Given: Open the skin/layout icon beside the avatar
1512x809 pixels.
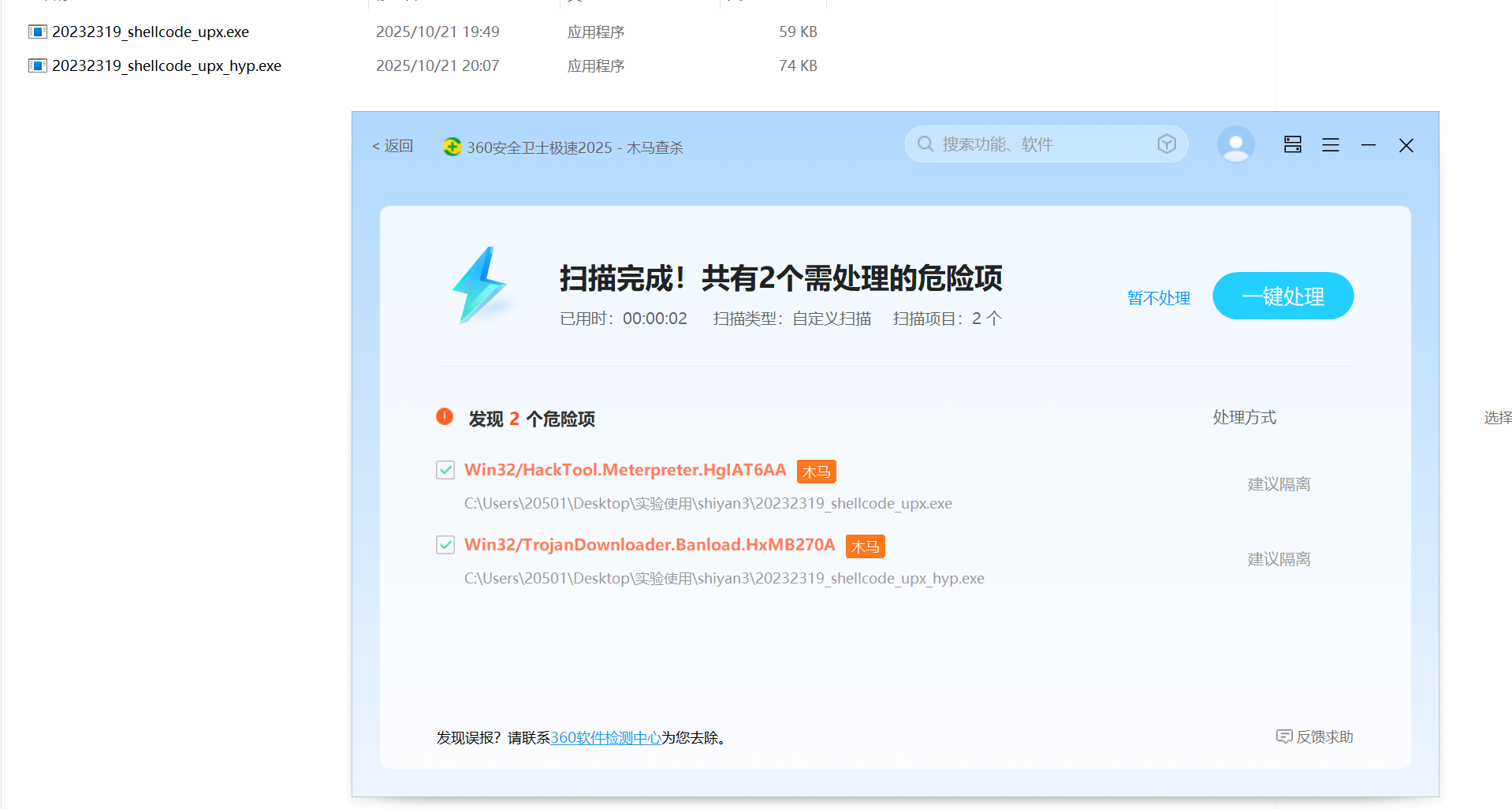Looking at the screenshot, I should 1293,144.
